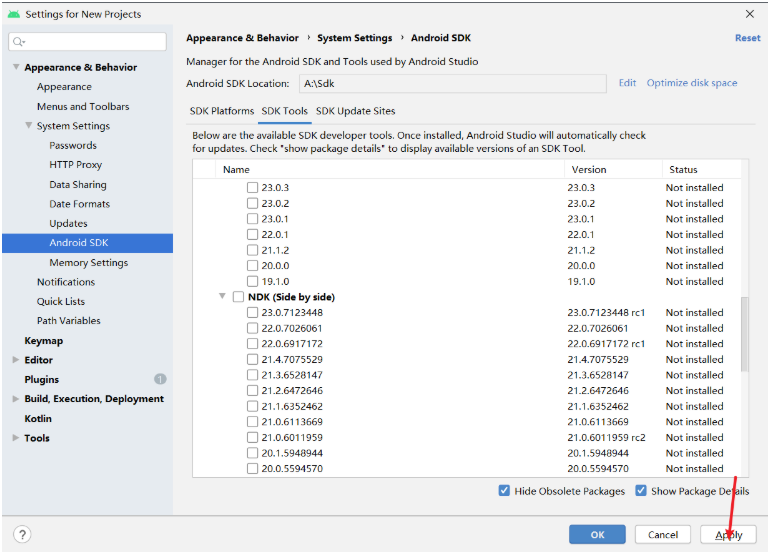The image size is (771, 552).
Task: Select the 21.1.6352462 NDK row name
Action: tap(292, 406)
